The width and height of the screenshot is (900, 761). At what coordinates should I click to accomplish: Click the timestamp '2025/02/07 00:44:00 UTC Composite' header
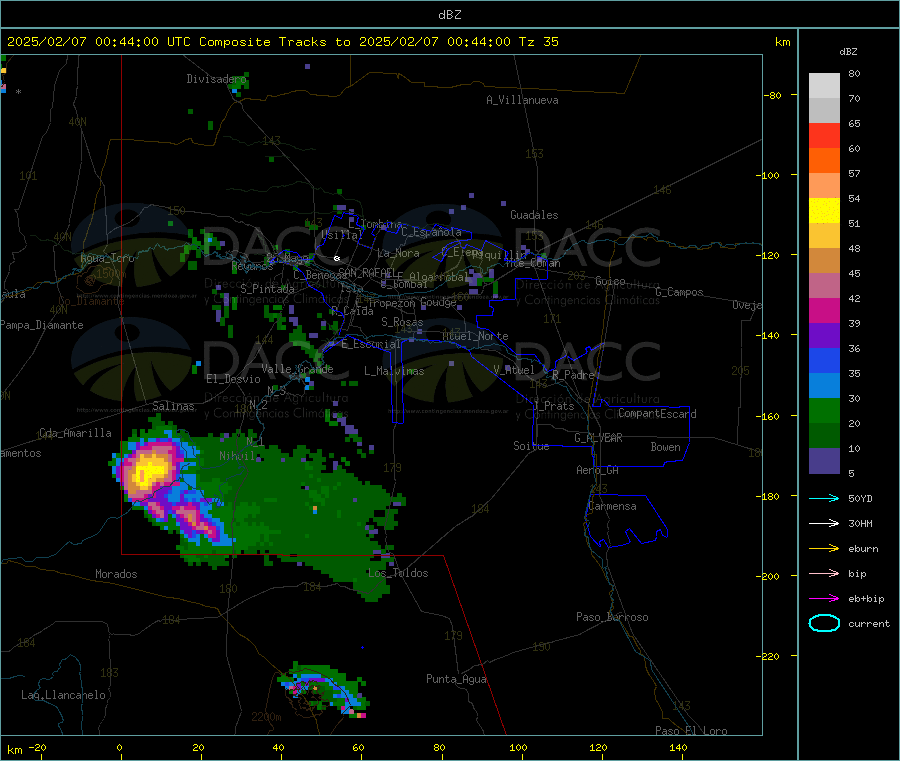coord(138,42)
